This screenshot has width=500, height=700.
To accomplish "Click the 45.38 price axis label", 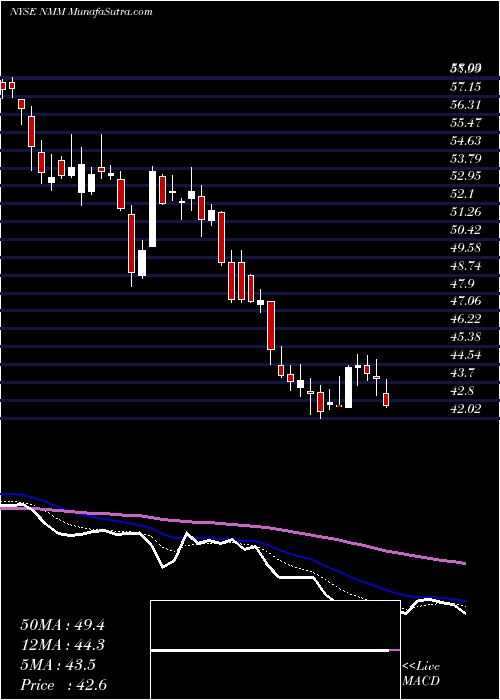I will [465, 337].
